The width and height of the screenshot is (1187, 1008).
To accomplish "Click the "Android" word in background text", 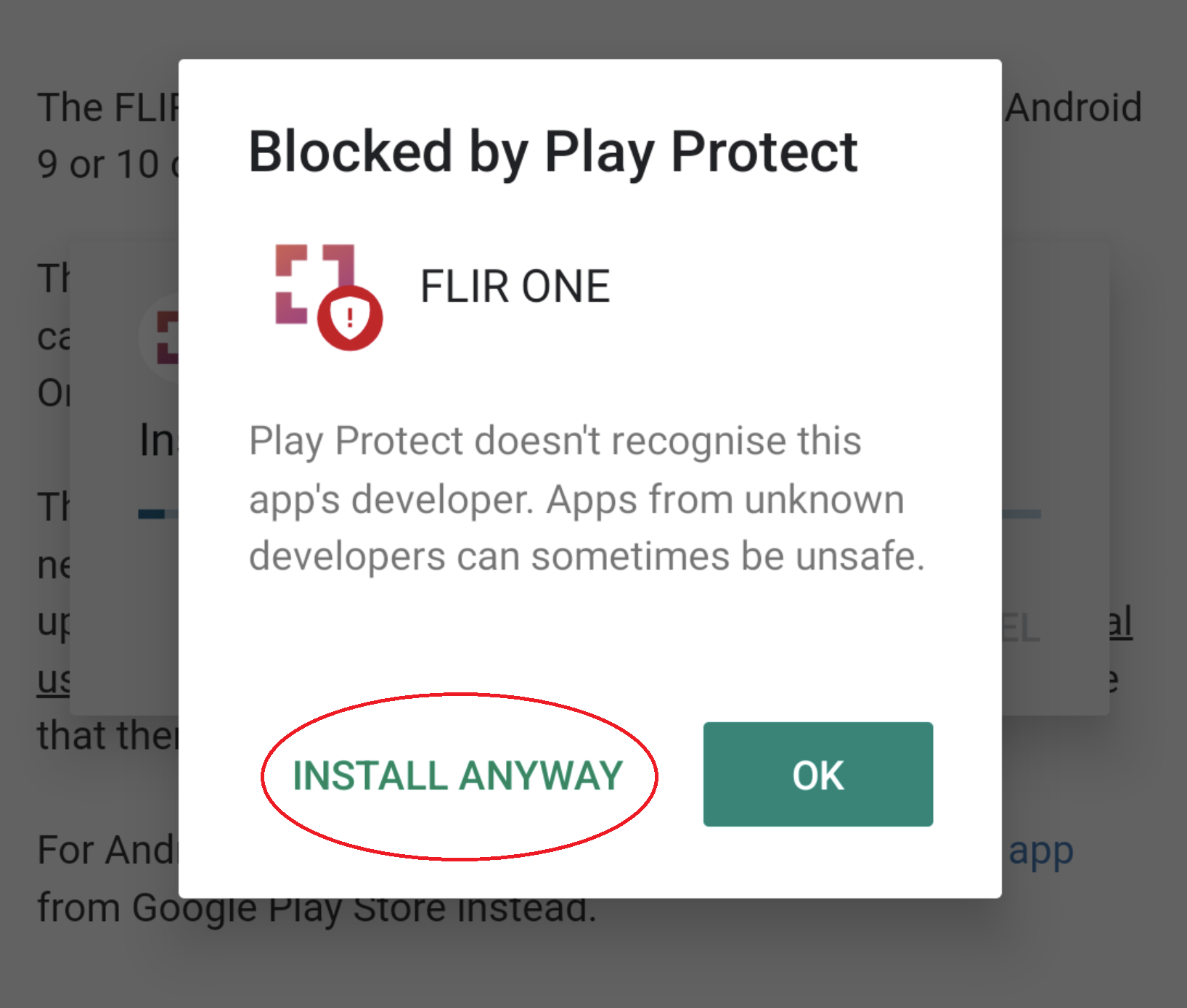I will tap(1074, 107).
